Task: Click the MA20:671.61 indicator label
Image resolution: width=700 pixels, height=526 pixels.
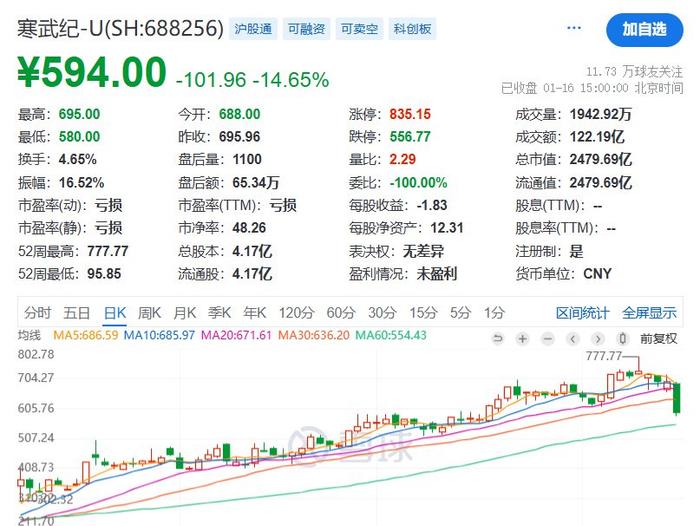Action: pyautogui.click(x=236, y=335)
